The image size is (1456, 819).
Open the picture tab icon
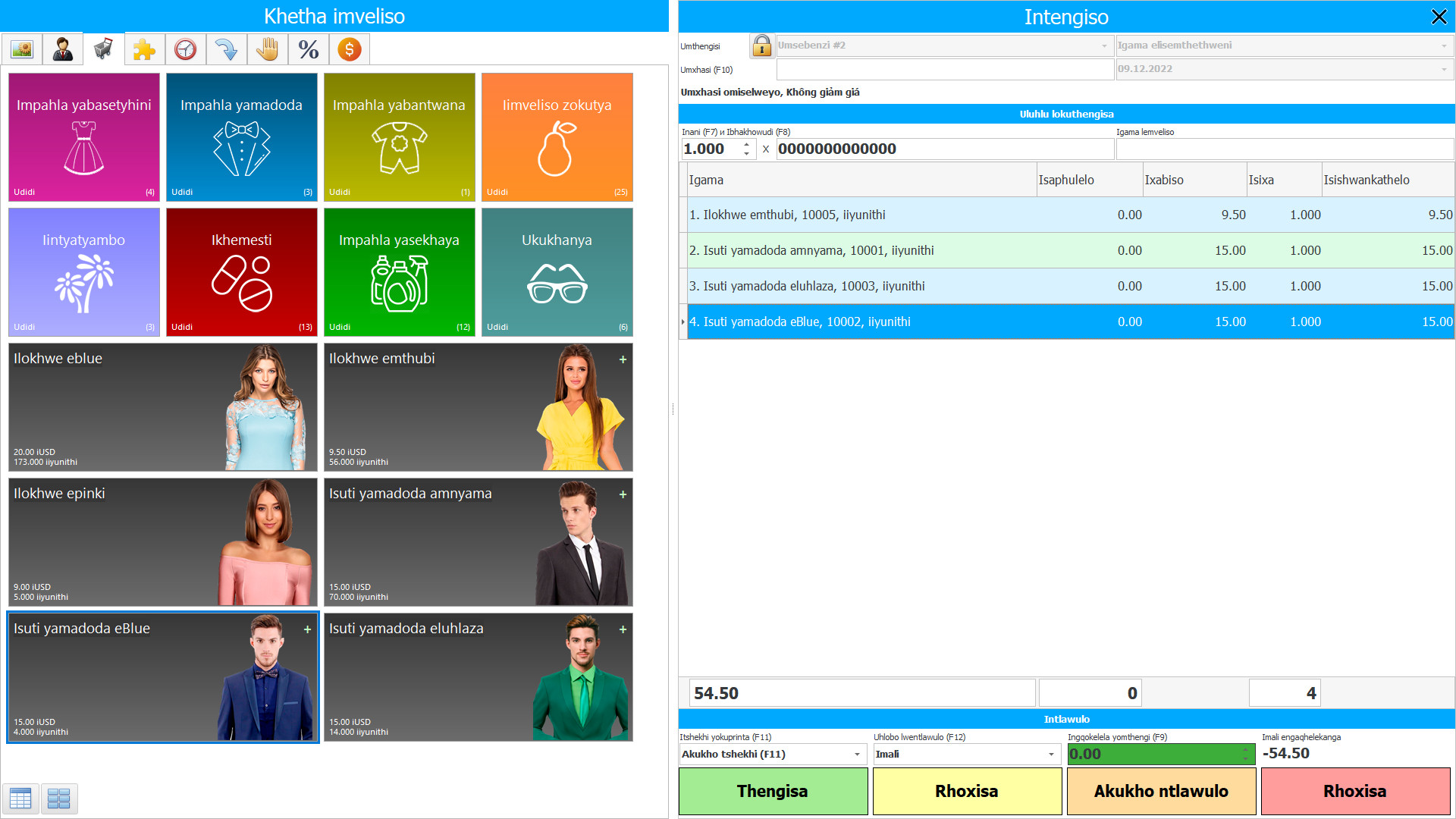point(22,50)
